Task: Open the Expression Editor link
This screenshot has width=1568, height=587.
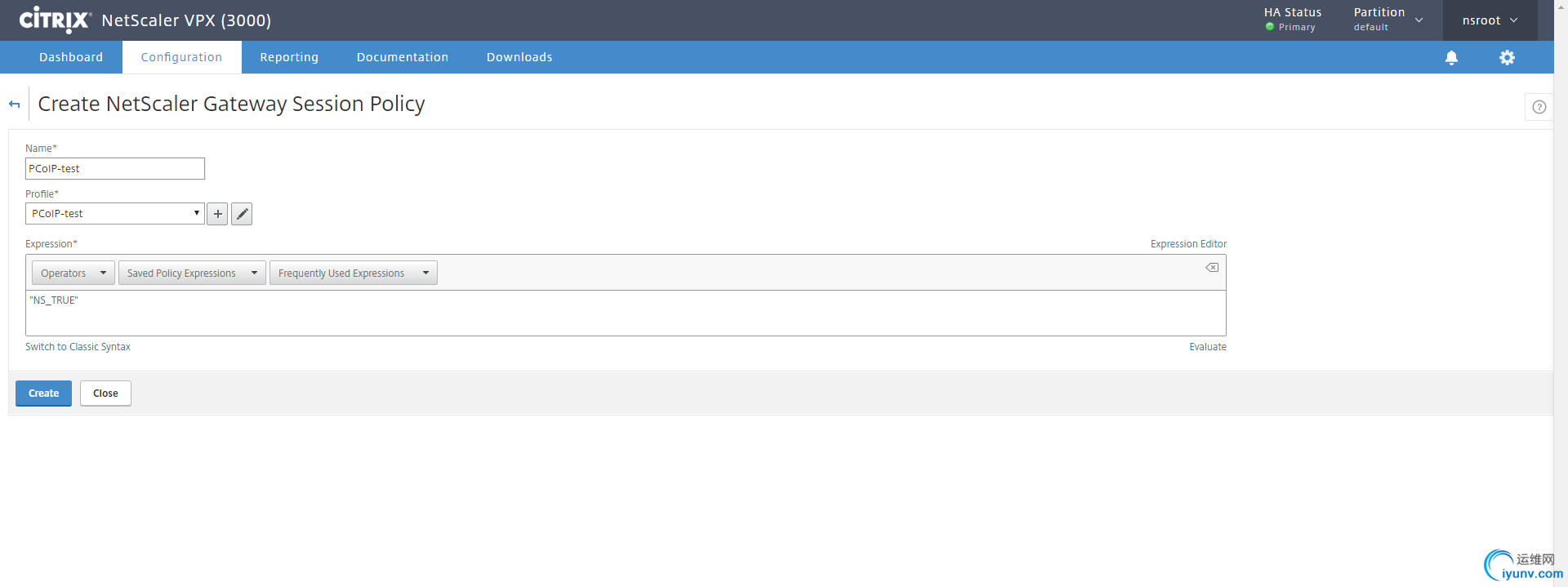Action: [1188, 244]
